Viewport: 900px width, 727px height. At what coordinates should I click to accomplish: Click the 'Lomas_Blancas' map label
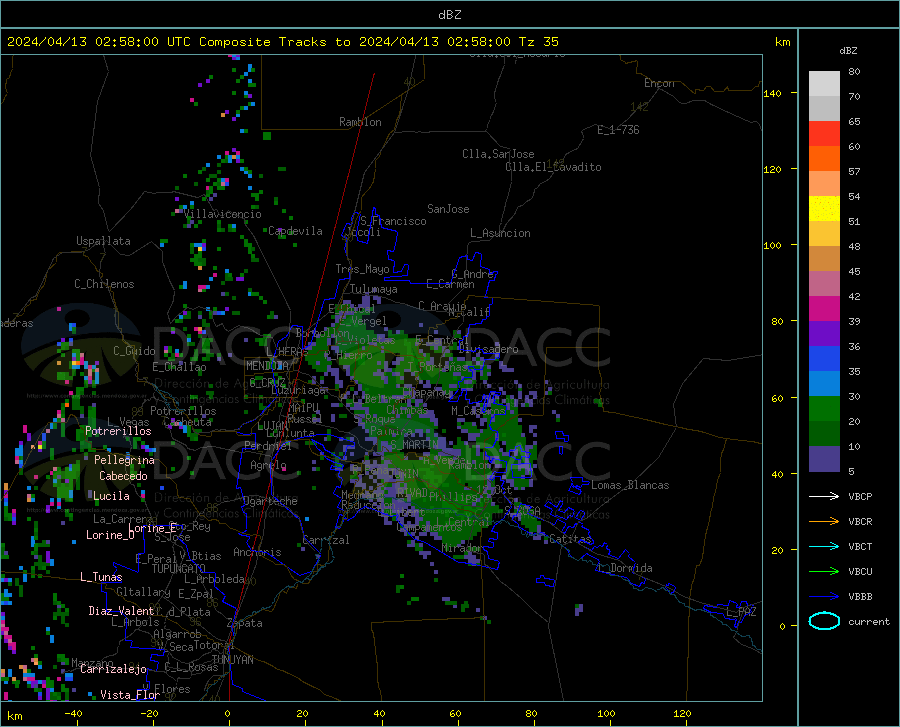(630, 485)
